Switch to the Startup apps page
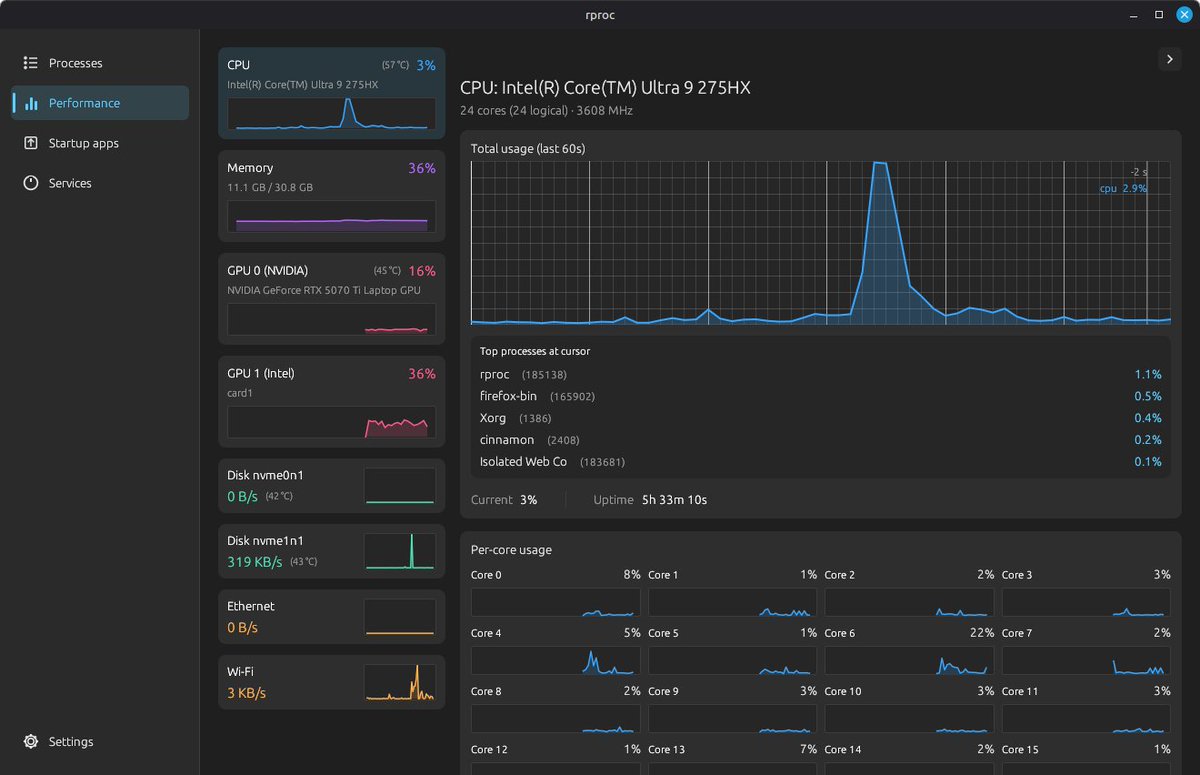1200x775 pixels. coord(100,143)
